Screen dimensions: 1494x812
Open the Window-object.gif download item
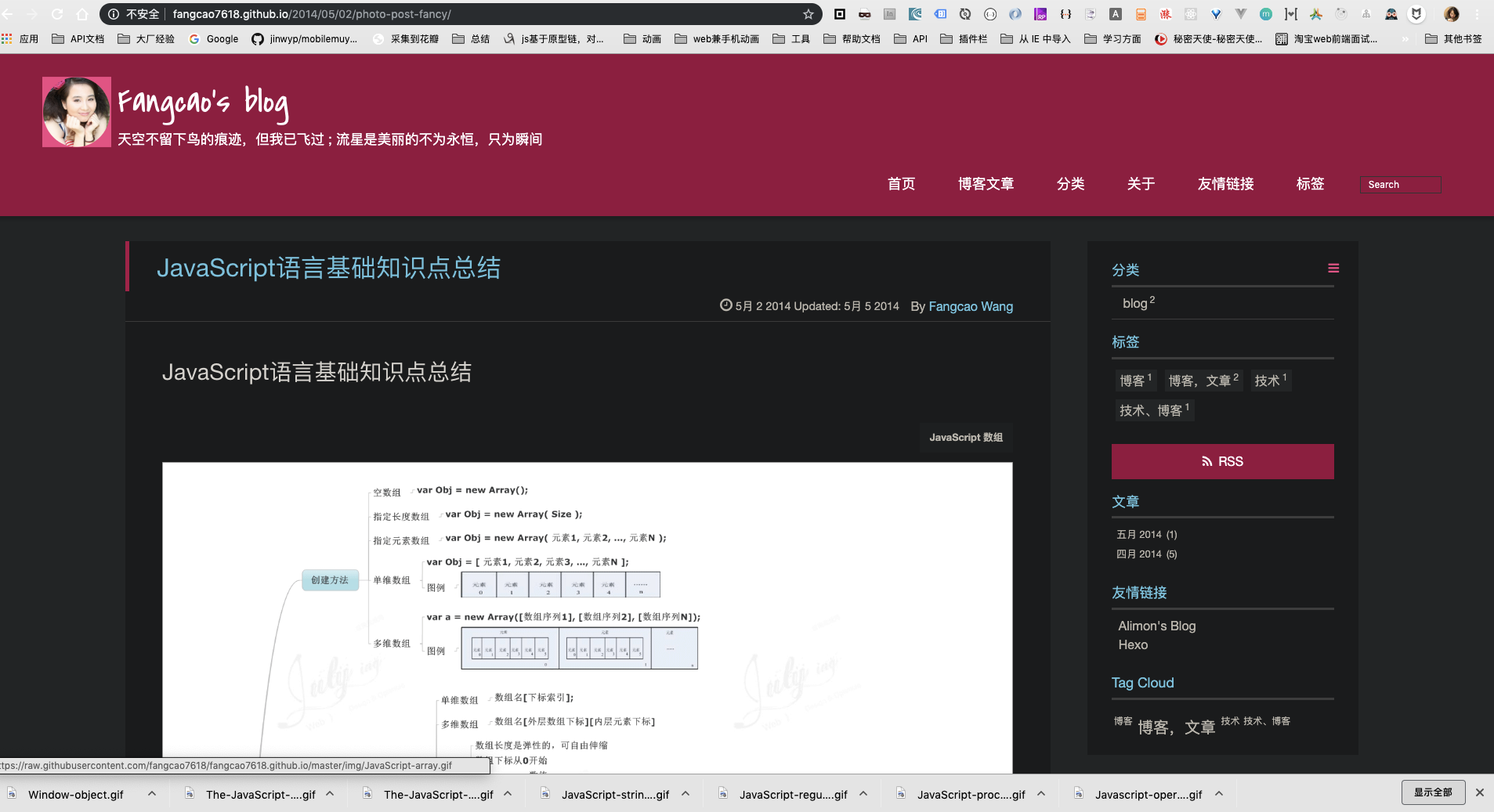[x=75, y=794]
